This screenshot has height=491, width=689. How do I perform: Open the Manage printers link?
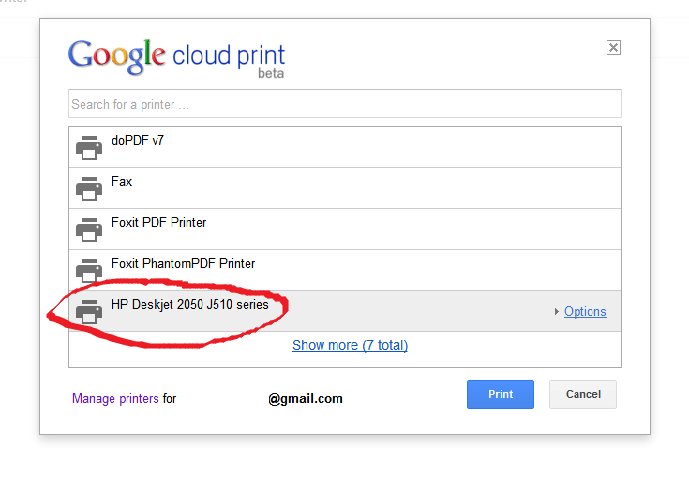pos(115,399)
